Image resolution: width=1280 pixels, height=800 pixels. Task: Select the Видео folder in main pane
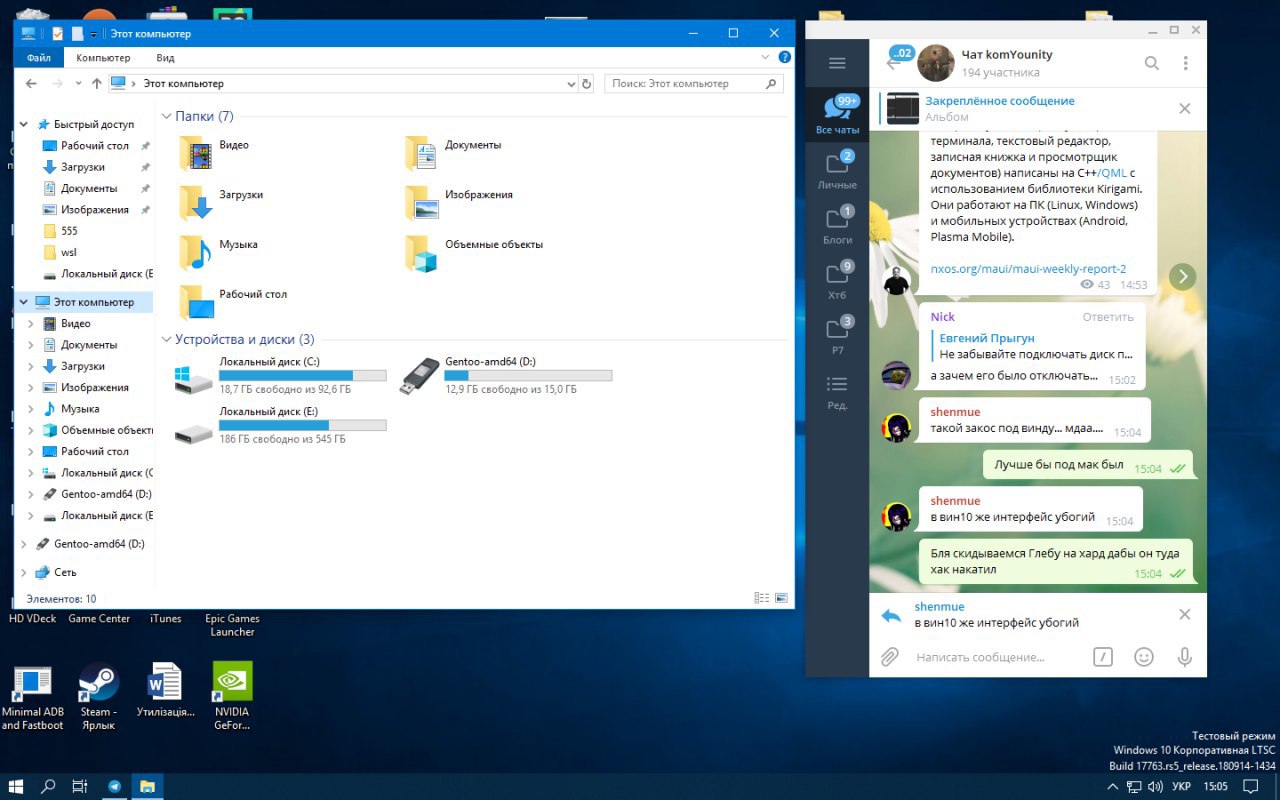(215, 153)
